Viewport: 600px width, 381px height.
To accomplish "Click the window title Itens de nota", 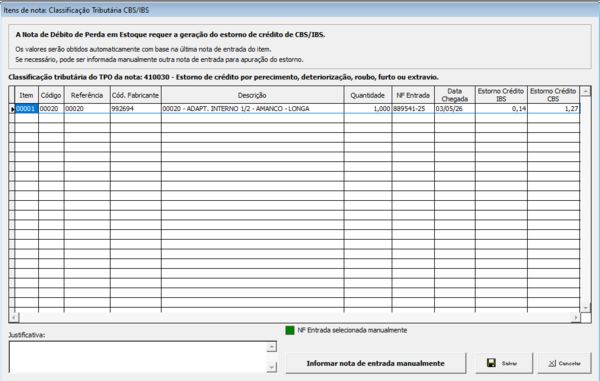I will (x=77, y=10).
